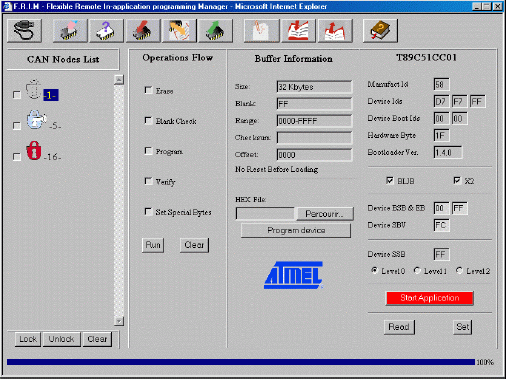Enable the Blank Check checkbox
The height and width of the screenshot is (380, 506).
[148, 120]
